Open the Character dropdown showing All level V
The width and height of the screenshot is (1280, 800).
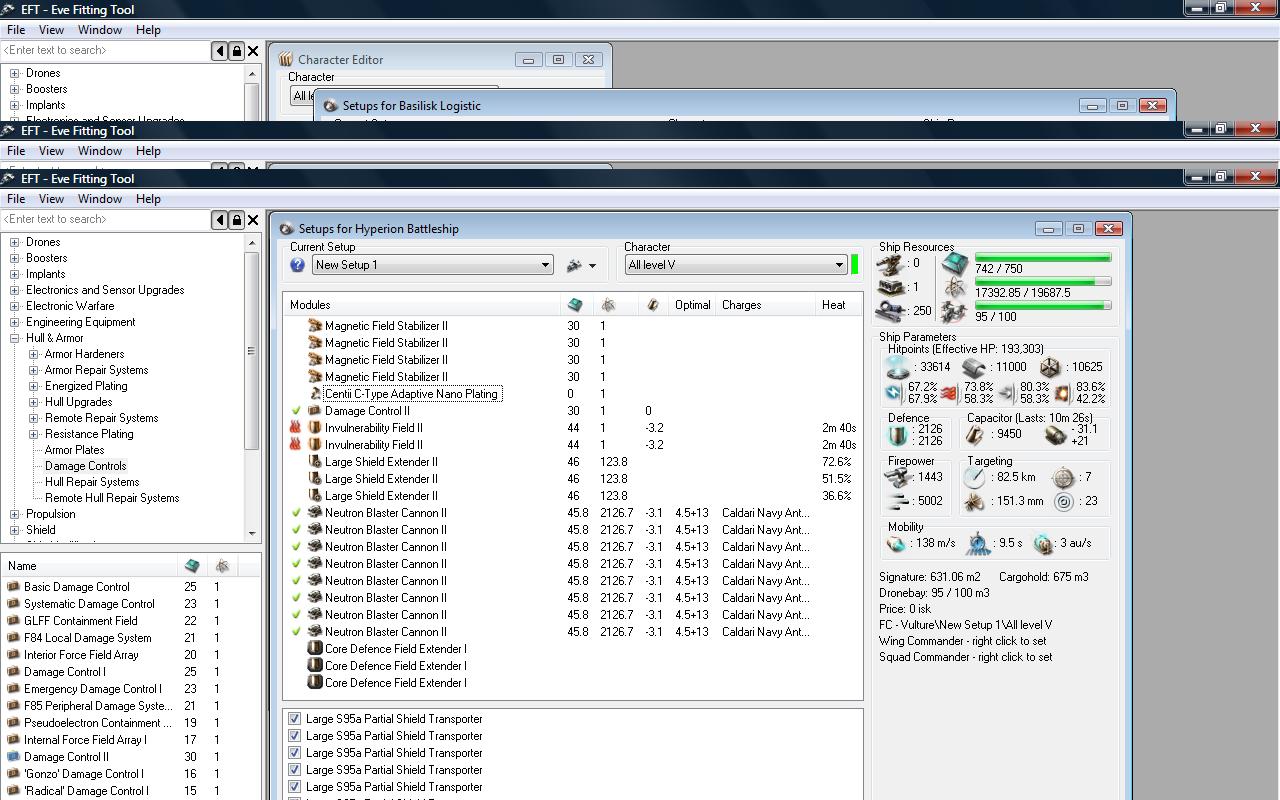pyautogui.click(x=737, y=265)
